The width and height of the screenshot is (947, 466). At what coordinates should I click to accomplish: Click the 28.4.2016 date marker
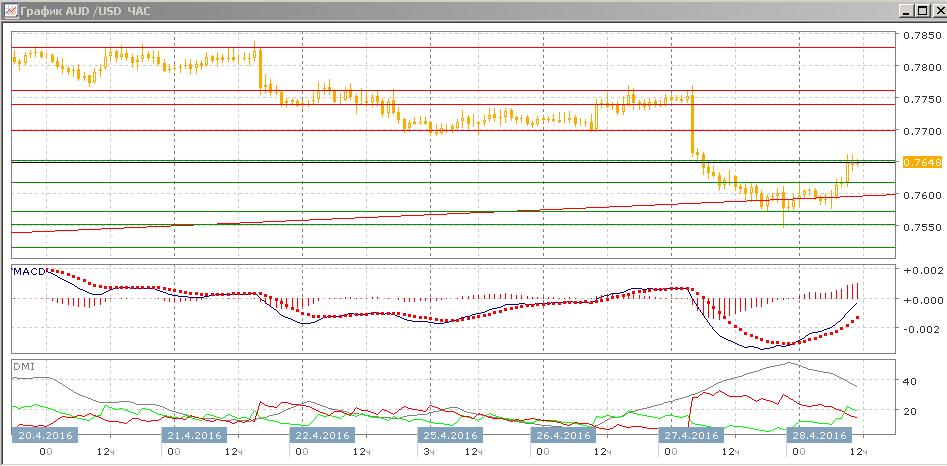(x=819, y=435)
